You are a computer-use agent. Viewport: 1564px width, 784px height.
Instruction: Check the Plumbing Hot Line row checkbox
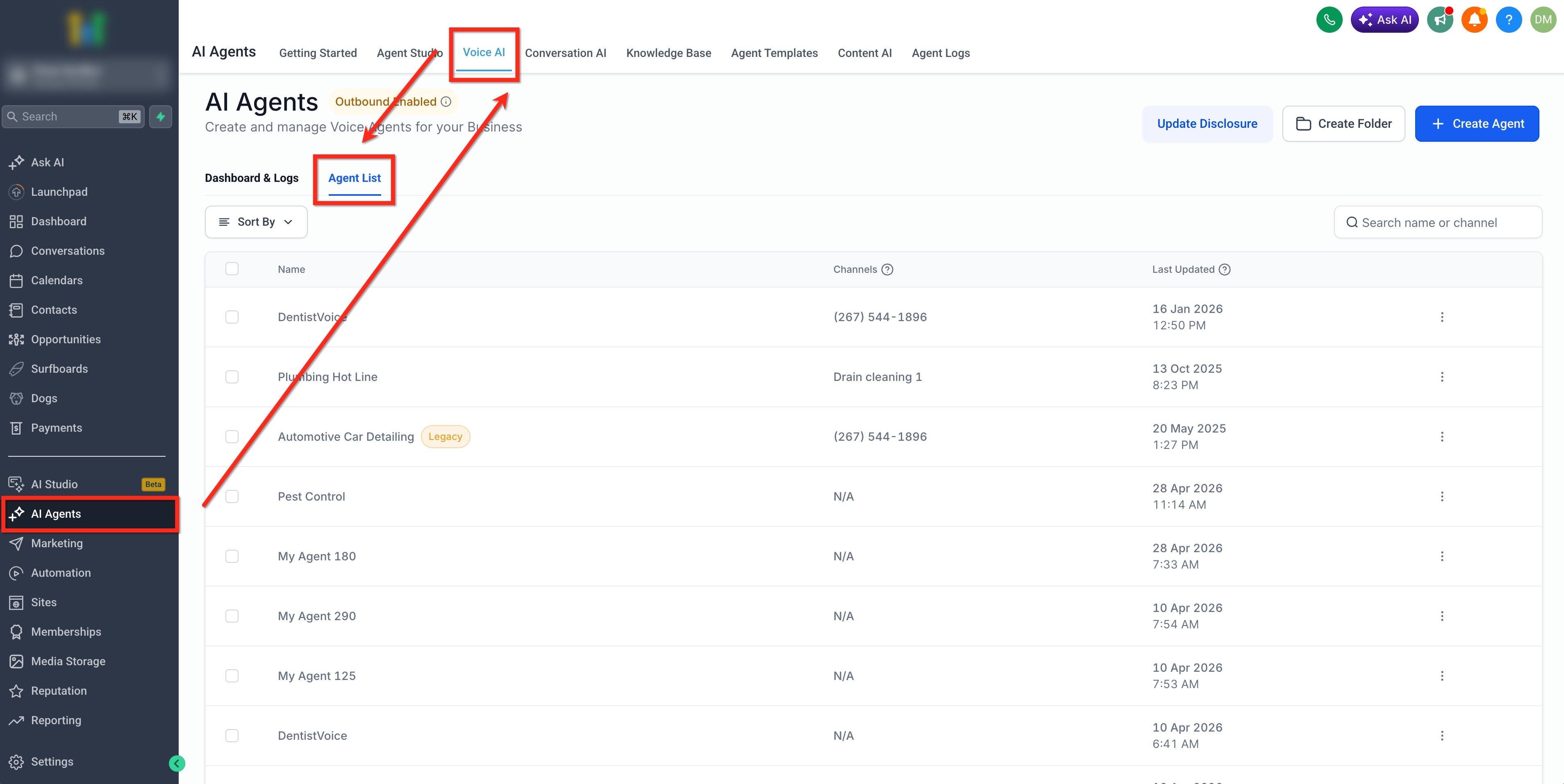(232, 377)
